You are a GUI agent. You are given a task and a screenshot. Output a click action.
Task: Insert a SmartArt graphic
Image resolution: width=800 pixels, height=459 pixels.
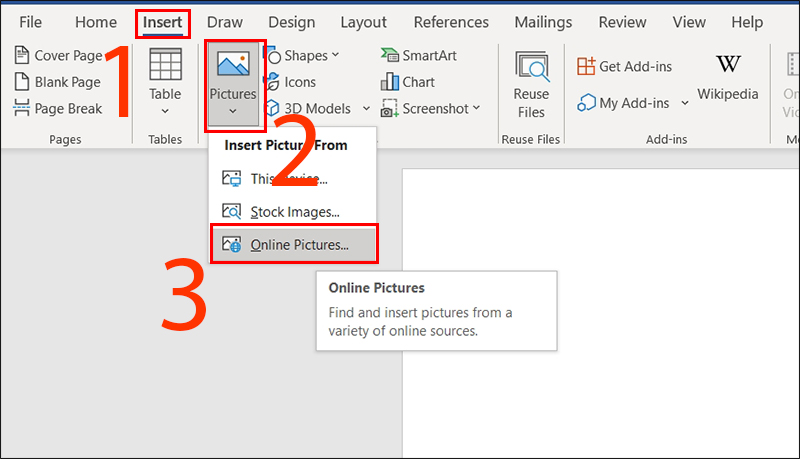tap(418, 56)
